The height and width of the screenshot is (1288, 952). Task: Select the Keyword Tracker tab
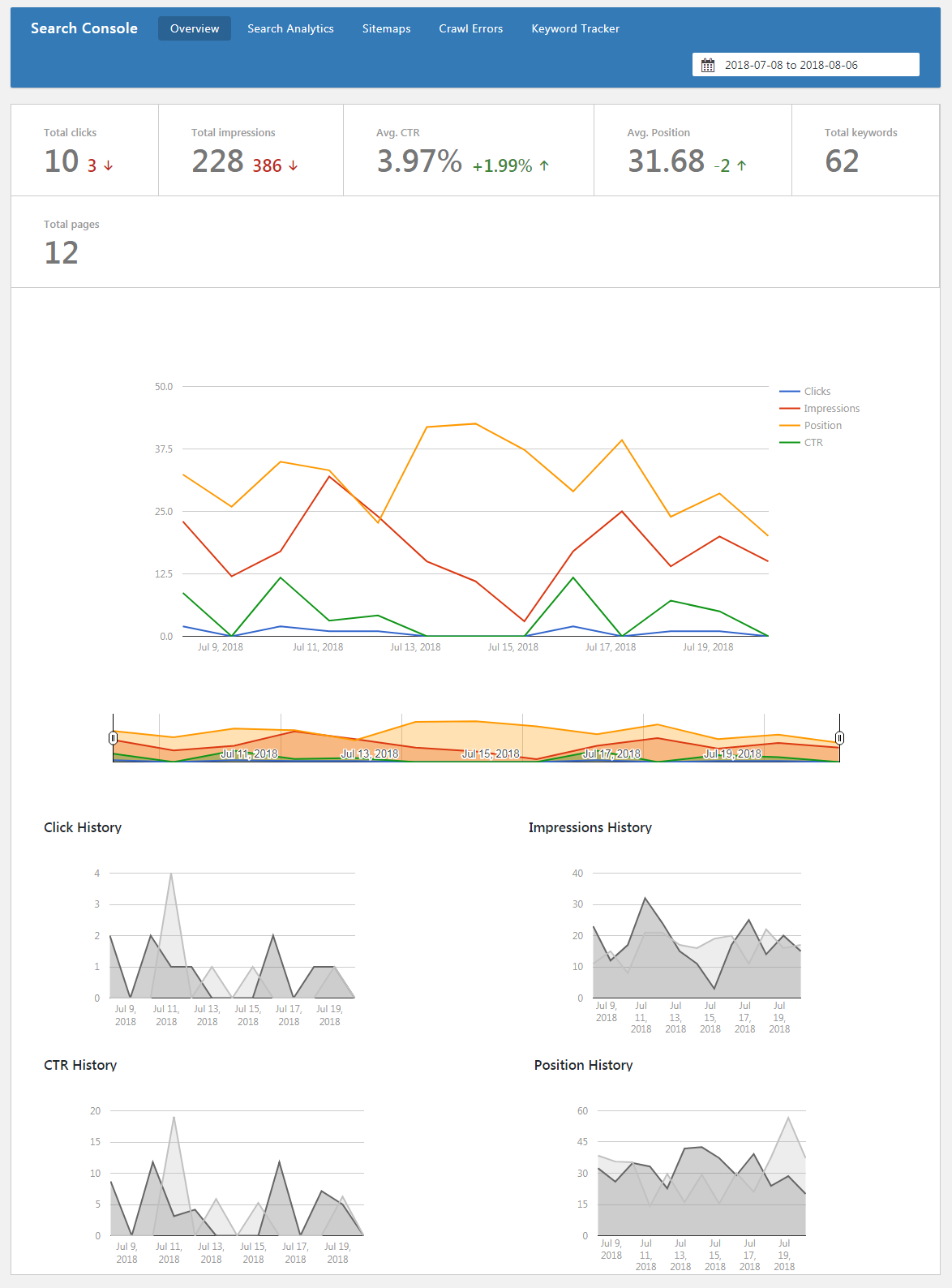point(575,28)
